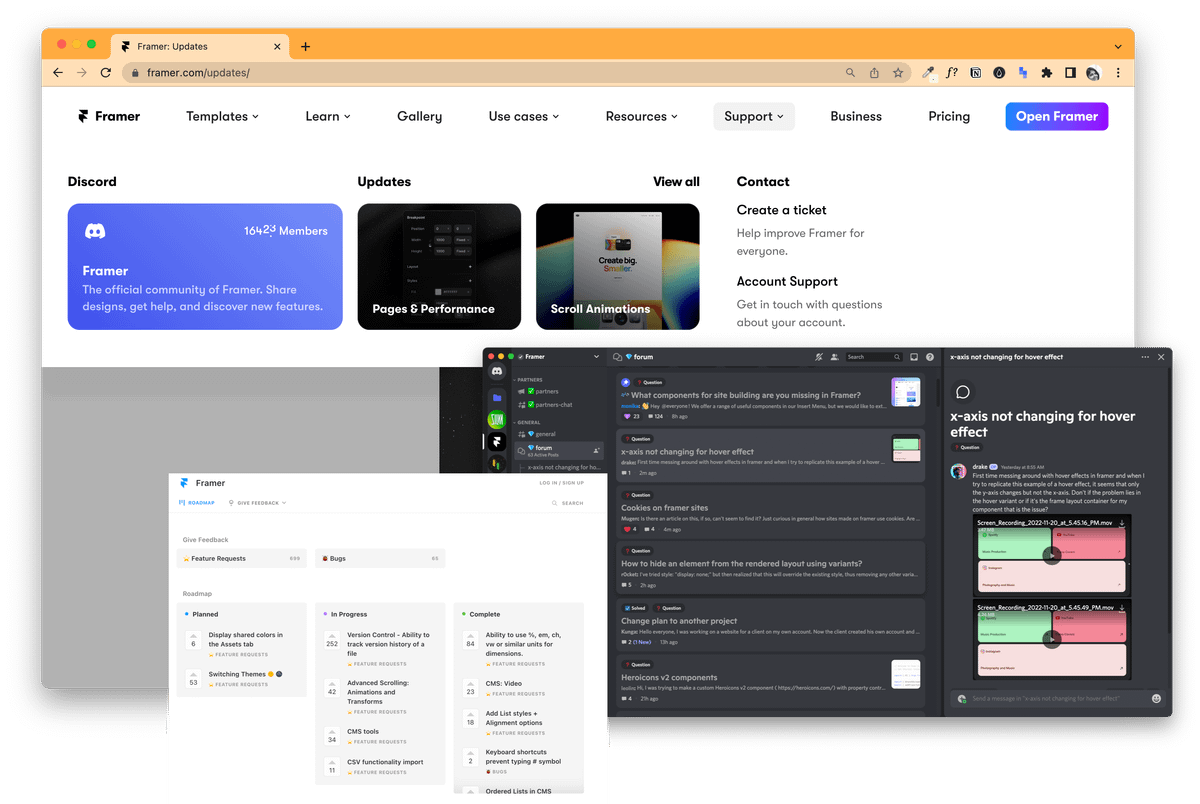Collapse the GENERAL category in Discord
This screenshot has width=1200, height=804.
click(x=528, y=423)
